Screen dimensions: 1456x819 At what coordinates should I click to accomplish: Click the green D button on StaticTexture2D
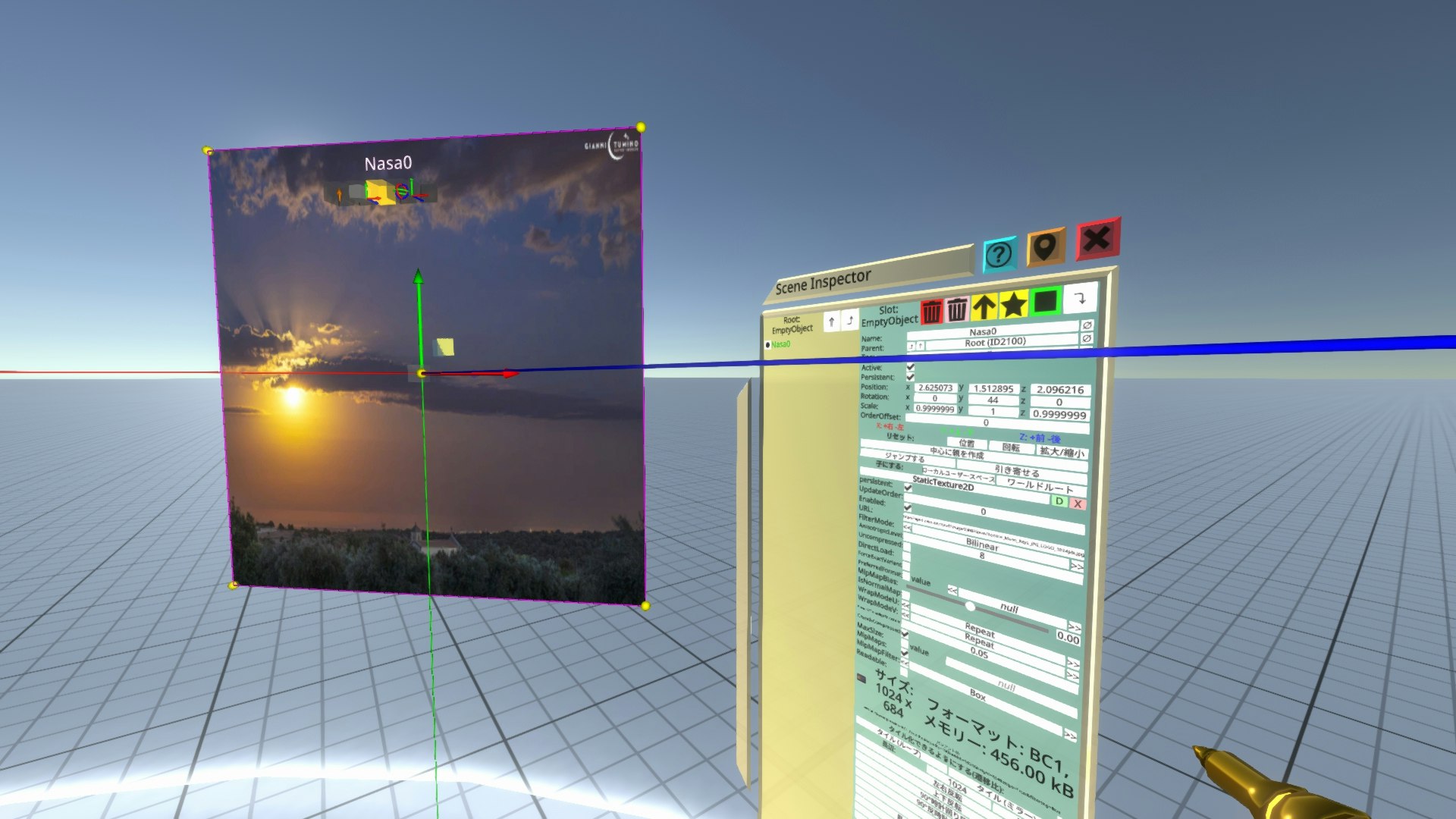[x=1059, y=501]
